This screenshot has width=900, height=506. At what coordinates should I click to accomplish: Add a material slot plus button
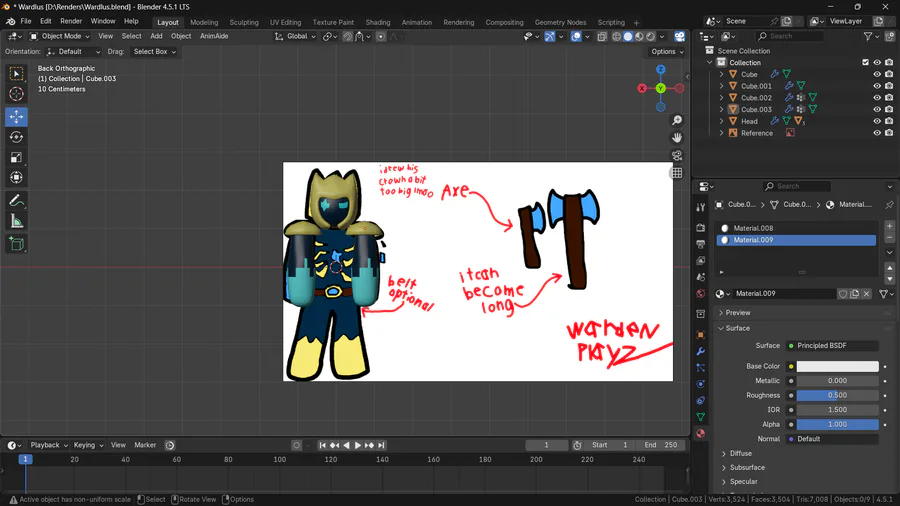point(889,226)
